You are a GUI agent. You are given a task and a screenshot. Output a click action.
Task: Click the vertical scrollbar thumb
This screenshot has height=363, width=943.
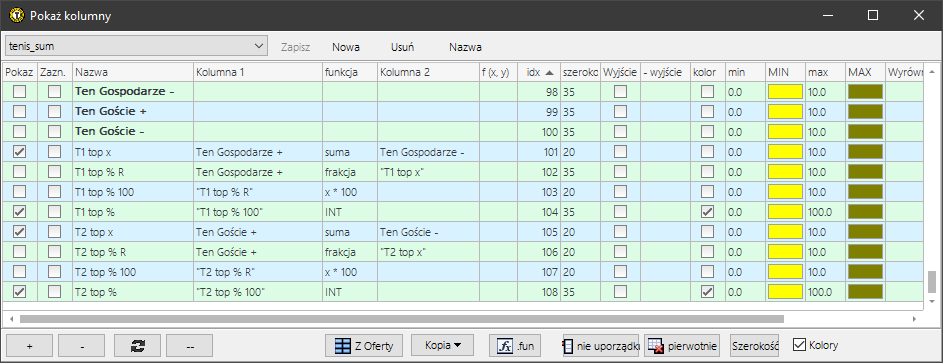(x=932, y=281)
